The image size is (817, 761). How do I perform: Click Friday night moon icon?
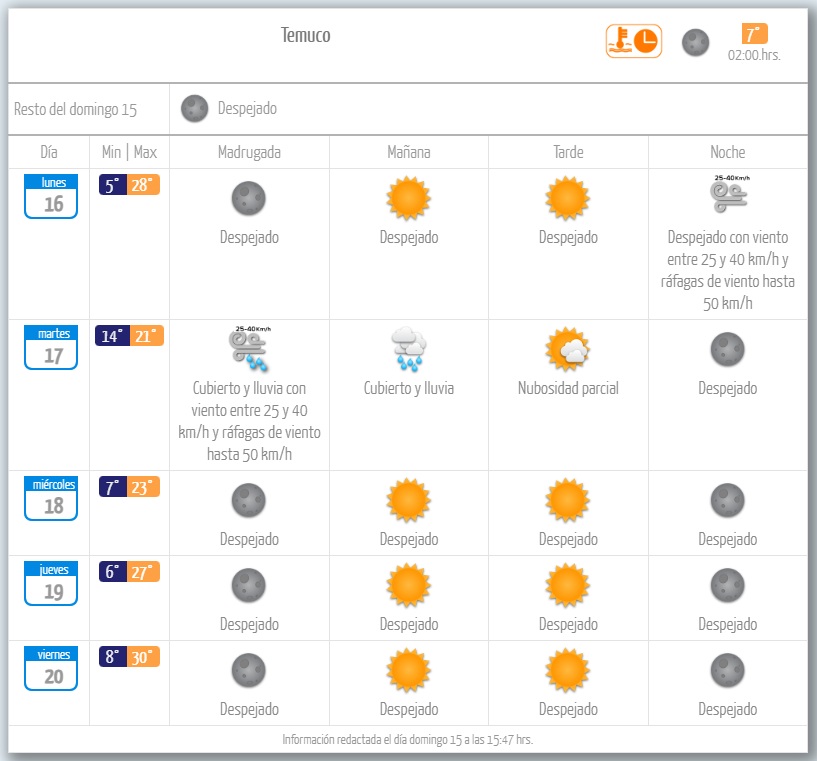pyautogui.click(x=727, y=668)
